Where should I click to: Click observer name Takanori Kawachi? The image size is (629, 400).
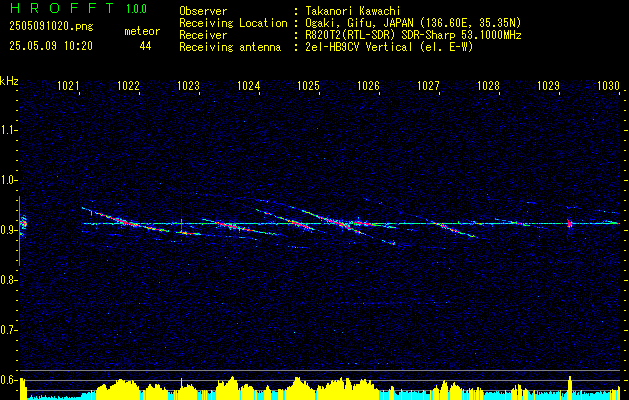point(353,11)
